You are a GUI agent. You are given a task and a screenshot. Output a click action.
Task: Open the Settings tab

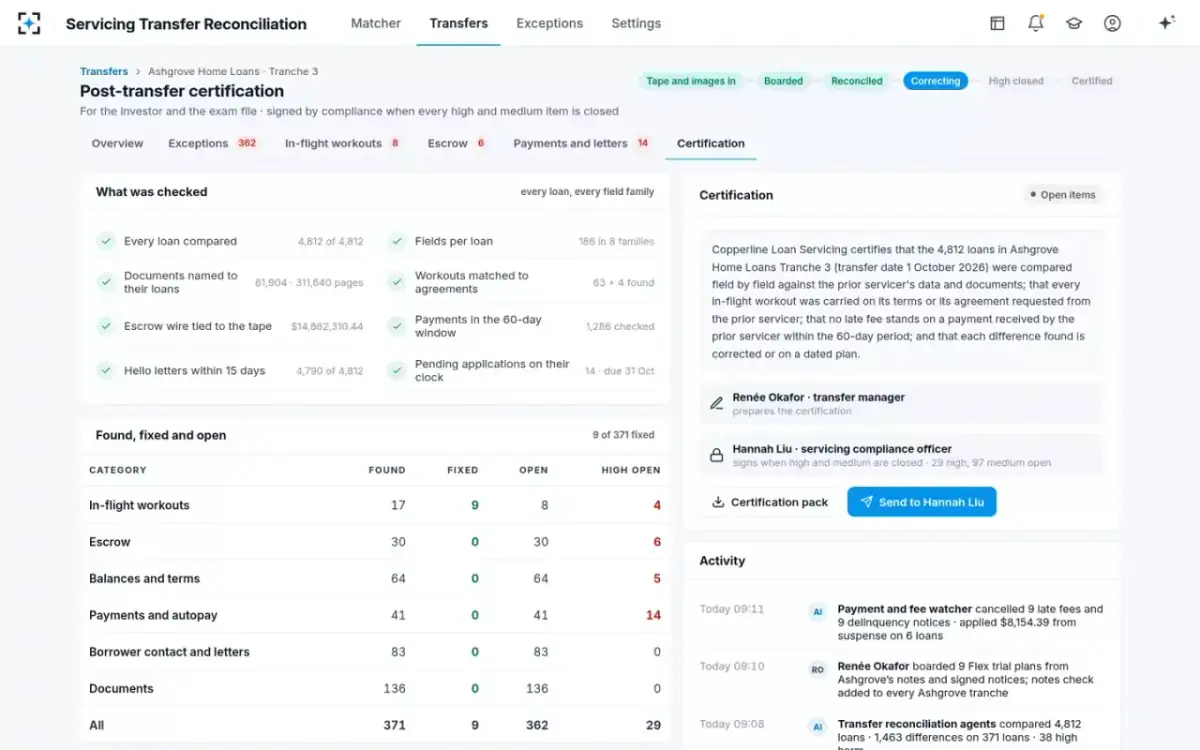(636, 23)
